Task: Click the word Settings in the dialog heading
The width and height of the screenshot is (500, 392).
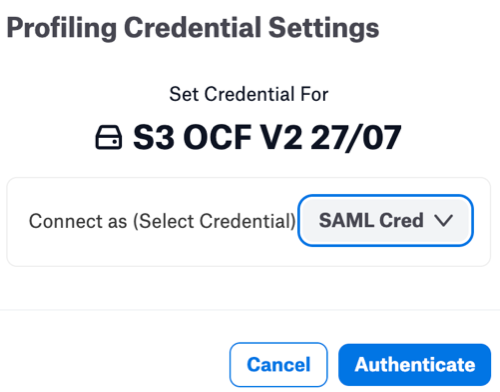Action: coord(324,28)
